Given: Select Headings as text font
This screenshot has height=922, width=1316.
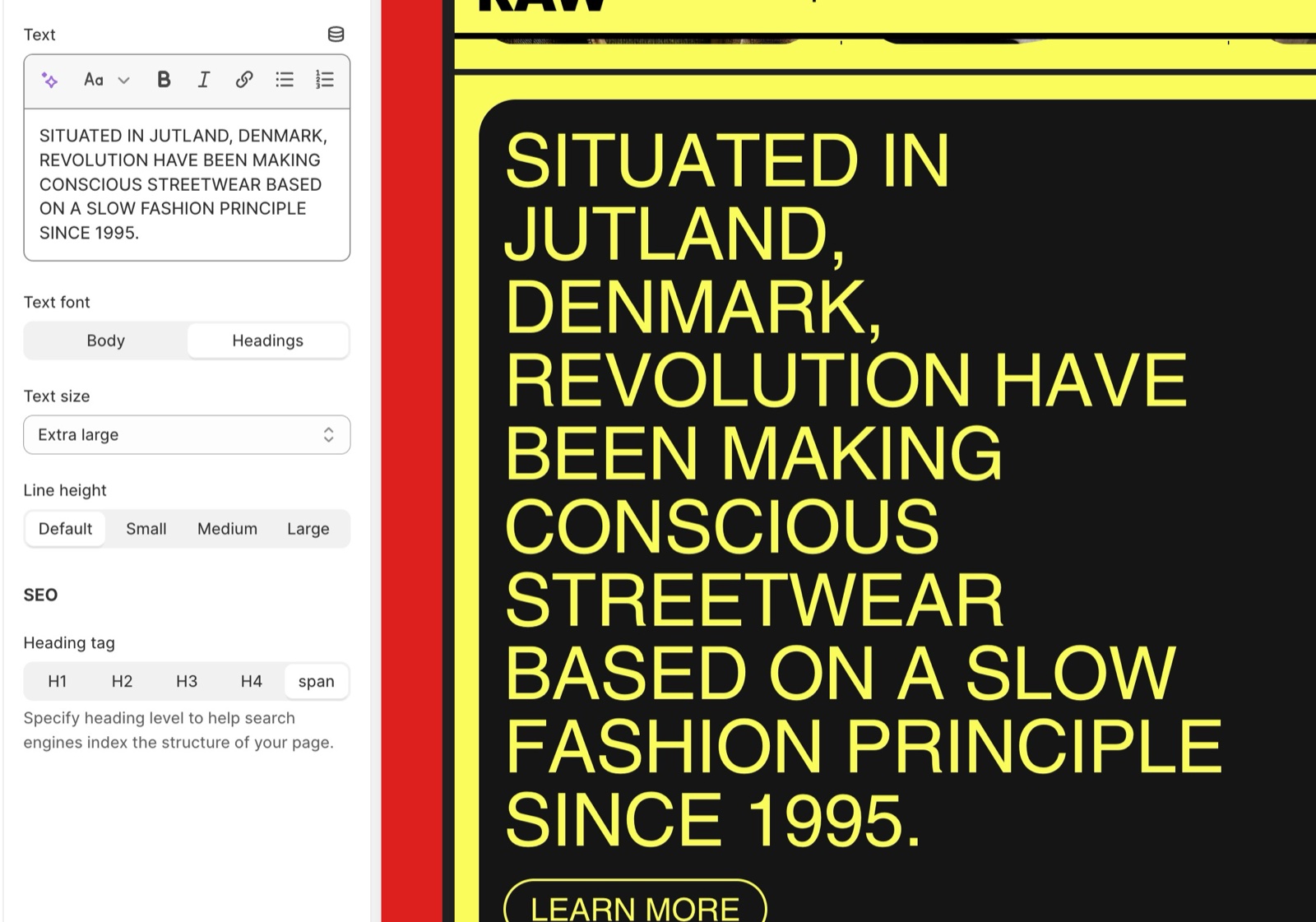Looking at the screenshot, I should tap(267, 341).
